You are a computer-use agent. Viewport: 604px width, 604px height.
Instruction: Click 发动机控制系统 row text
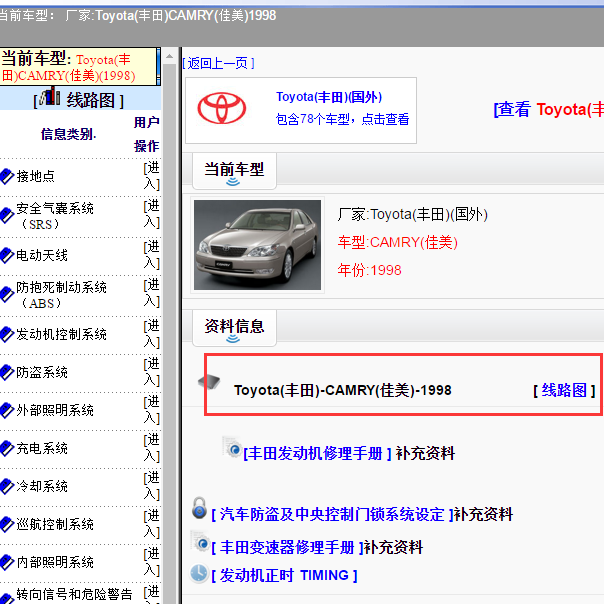pyautogui.click(x=61, y=334)
